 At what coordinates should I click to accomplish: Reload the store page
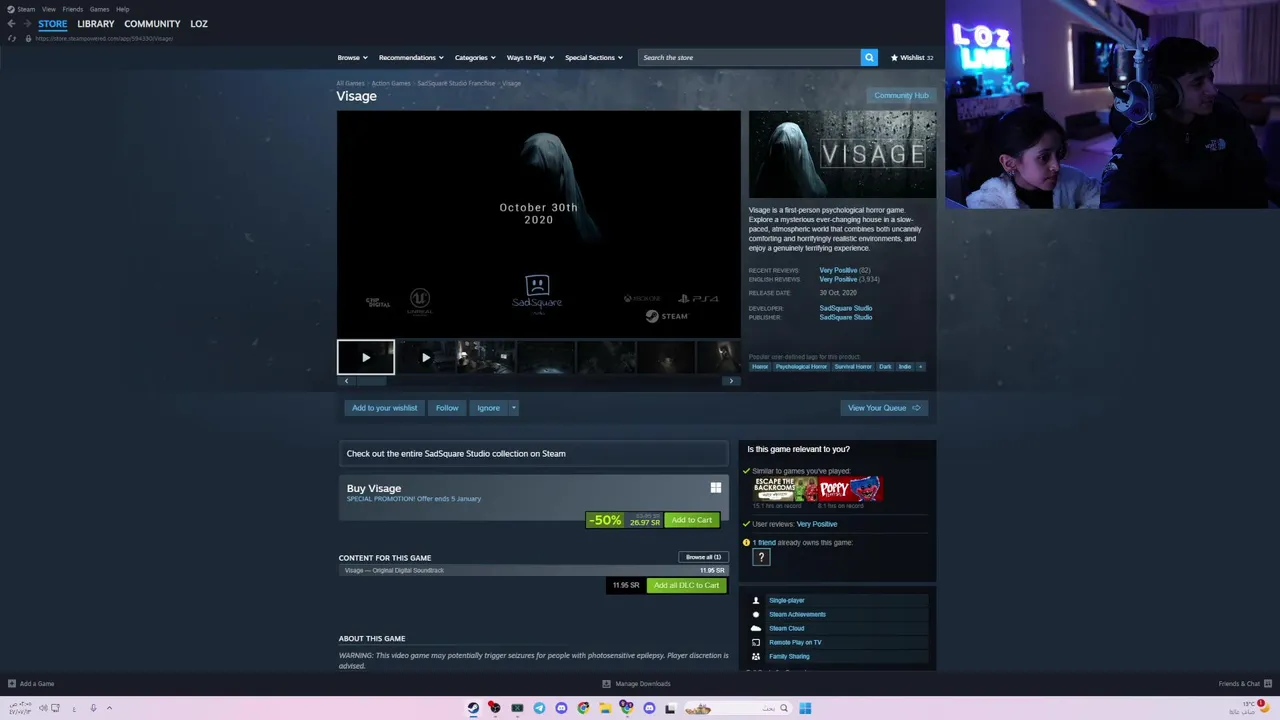(x=12, y=38)
